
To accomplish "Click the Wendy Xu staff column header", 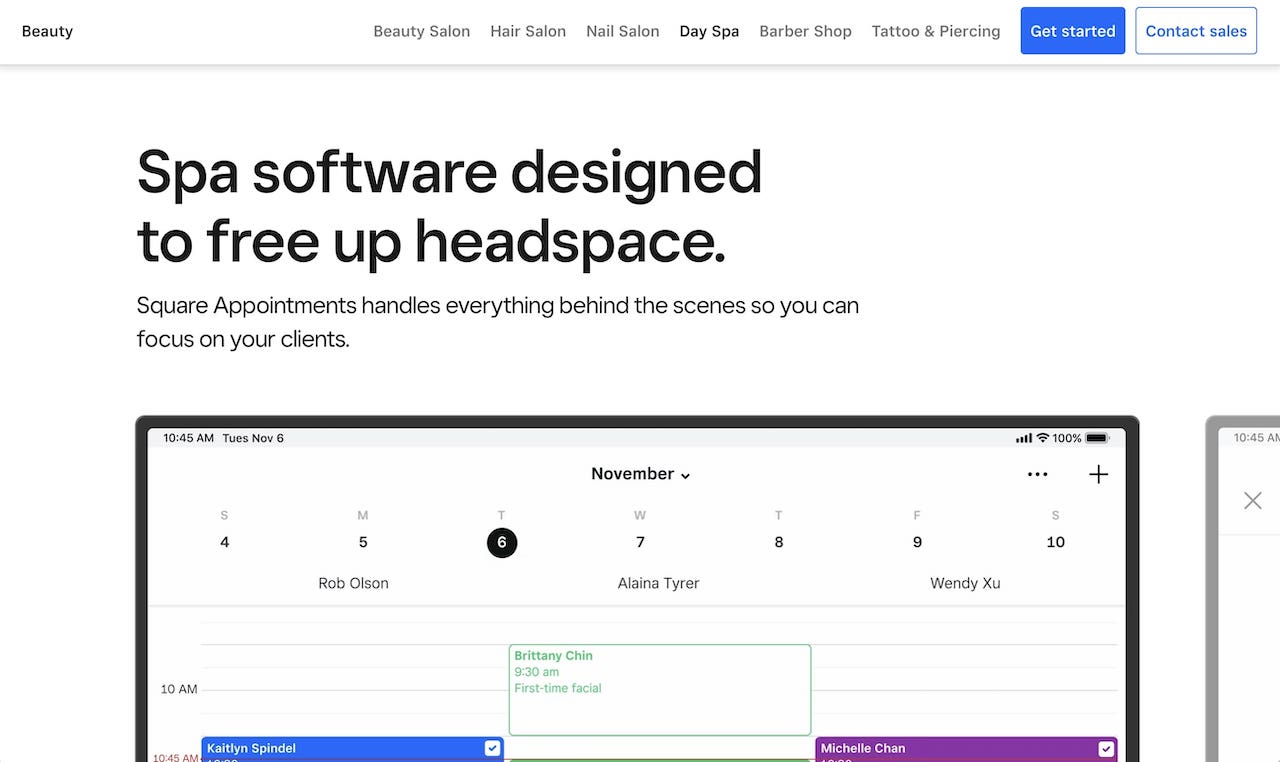I will [965, 583].
